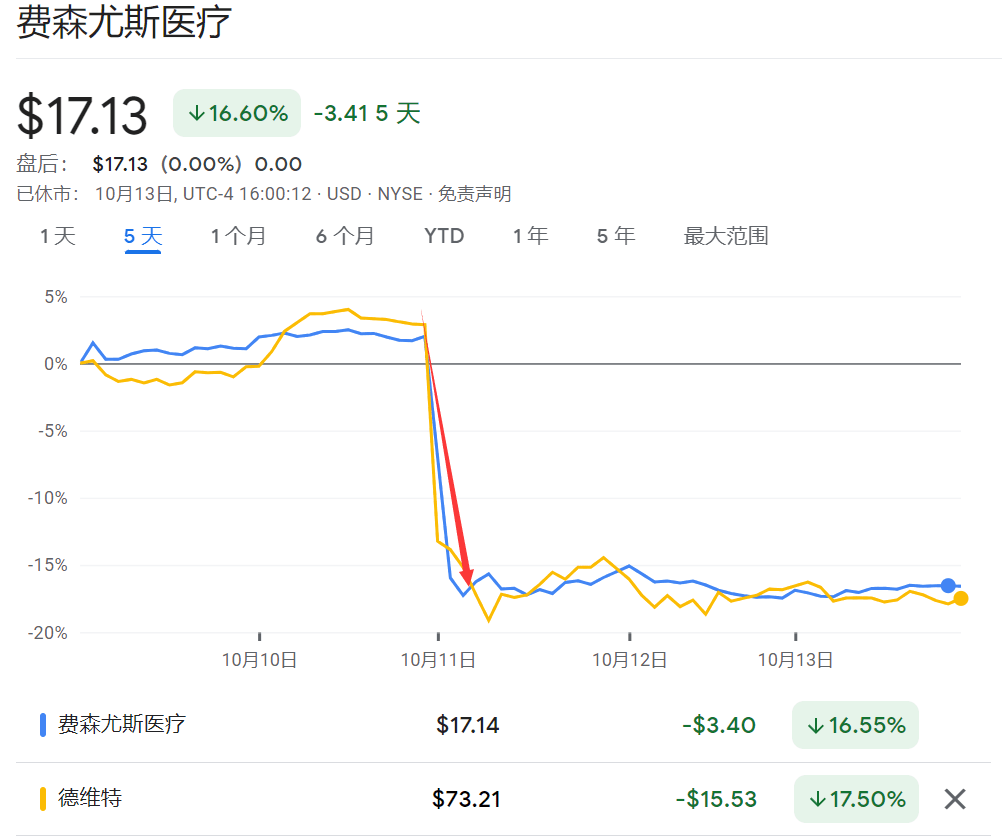The image size is (1002, 839).
Task: Remove 德维特 comparison with X icon
Action: 955,798
